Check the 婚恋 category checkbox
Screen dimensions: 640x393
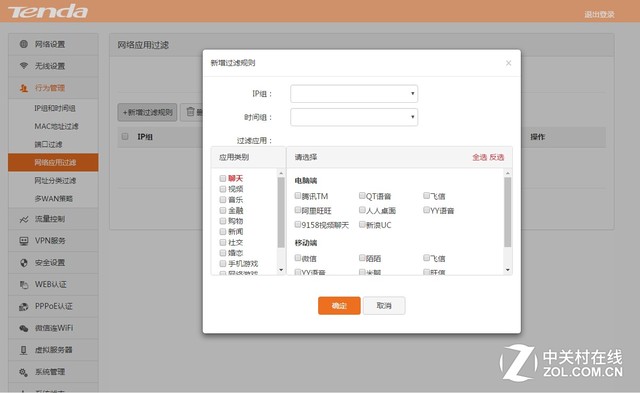click(223, 253)
